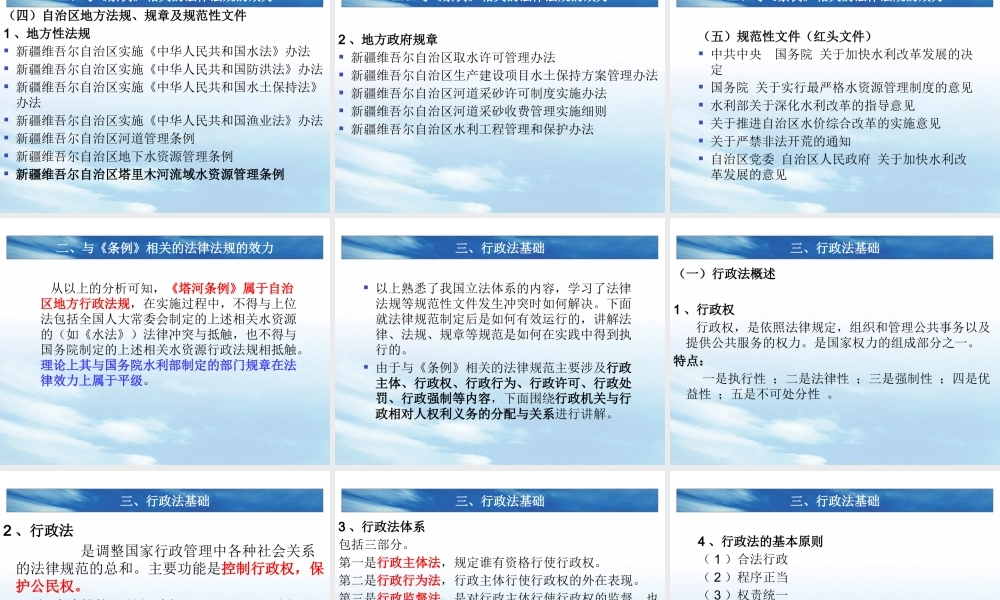This screenshot has height=600, width=1000.
Task: Select heading 2、地方政府规章
Action: tap(388, 40)
